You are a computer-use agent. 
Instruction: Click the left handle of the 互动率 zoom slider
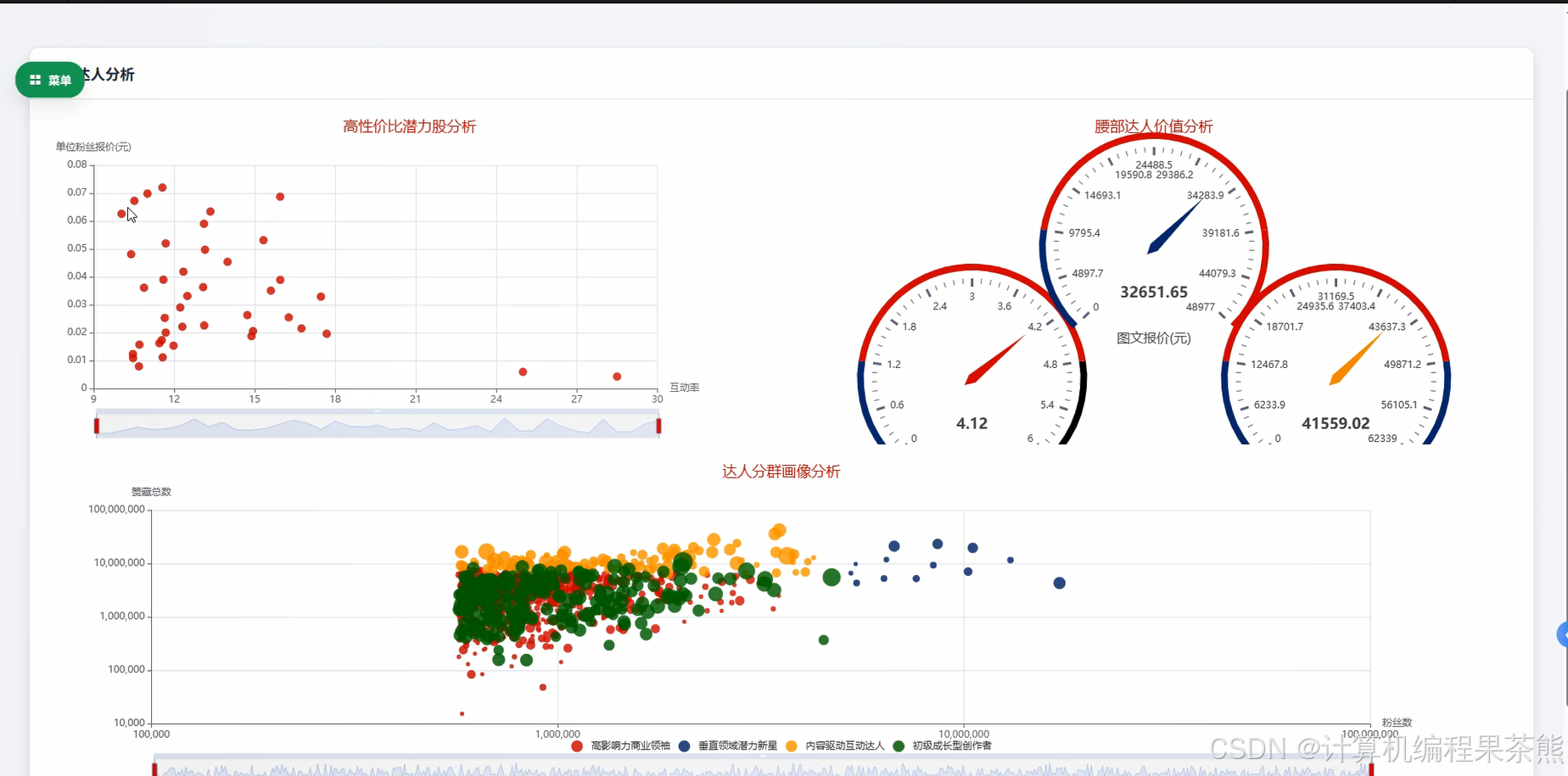97,426
